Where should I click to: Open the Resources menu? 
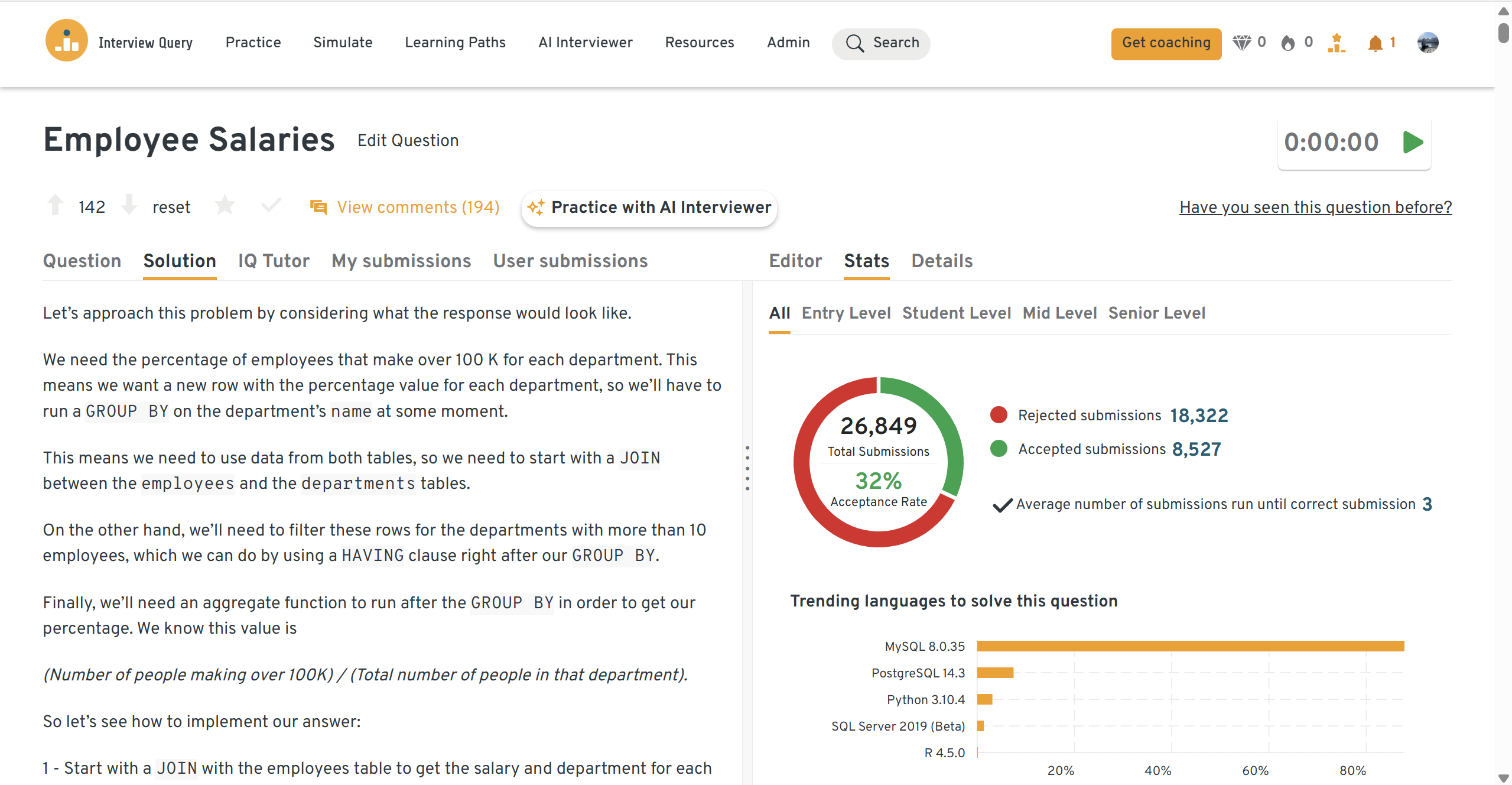click(699, 43)
